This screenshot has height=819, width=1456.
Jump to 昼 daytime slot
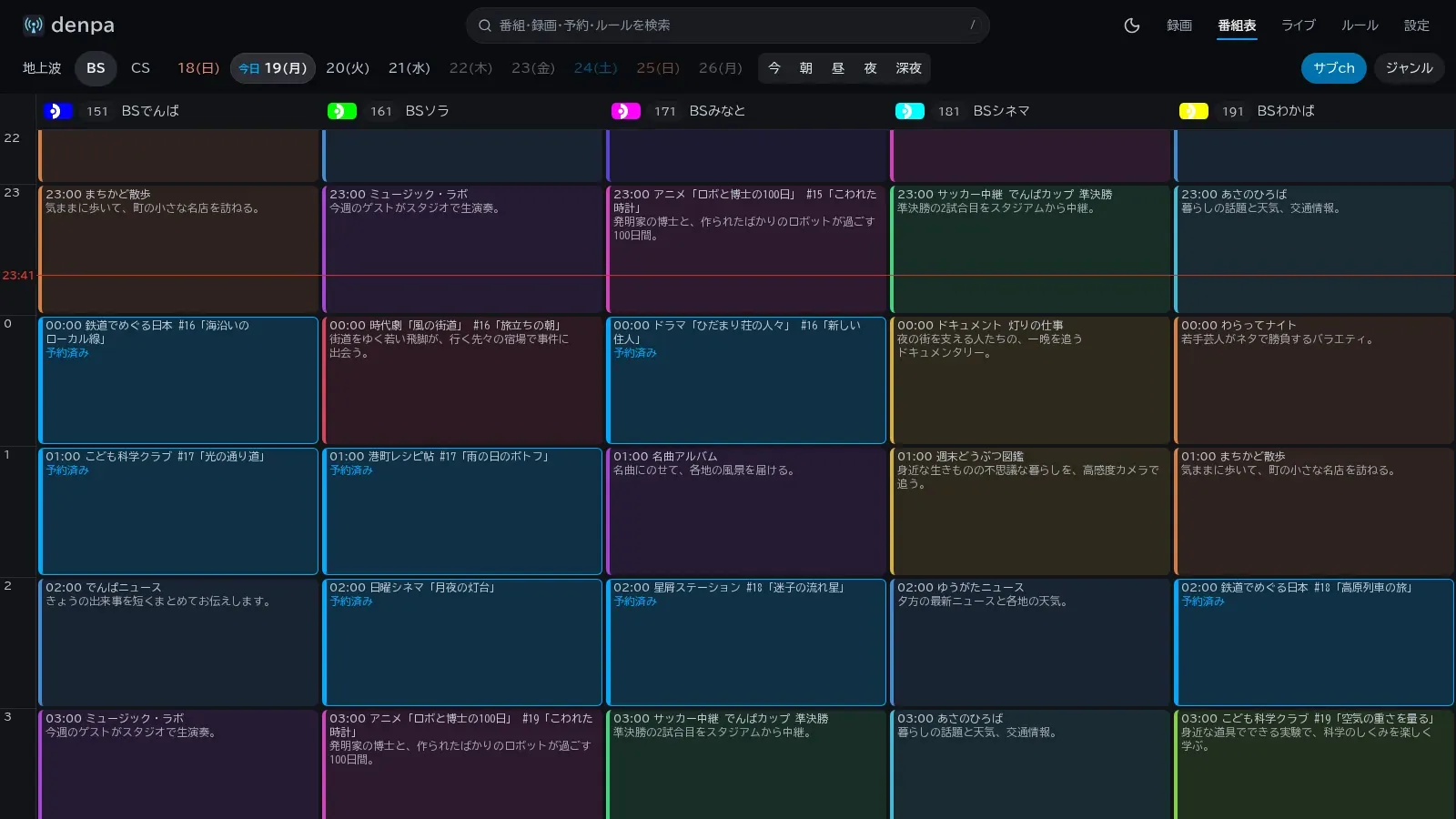coord(838,68)
